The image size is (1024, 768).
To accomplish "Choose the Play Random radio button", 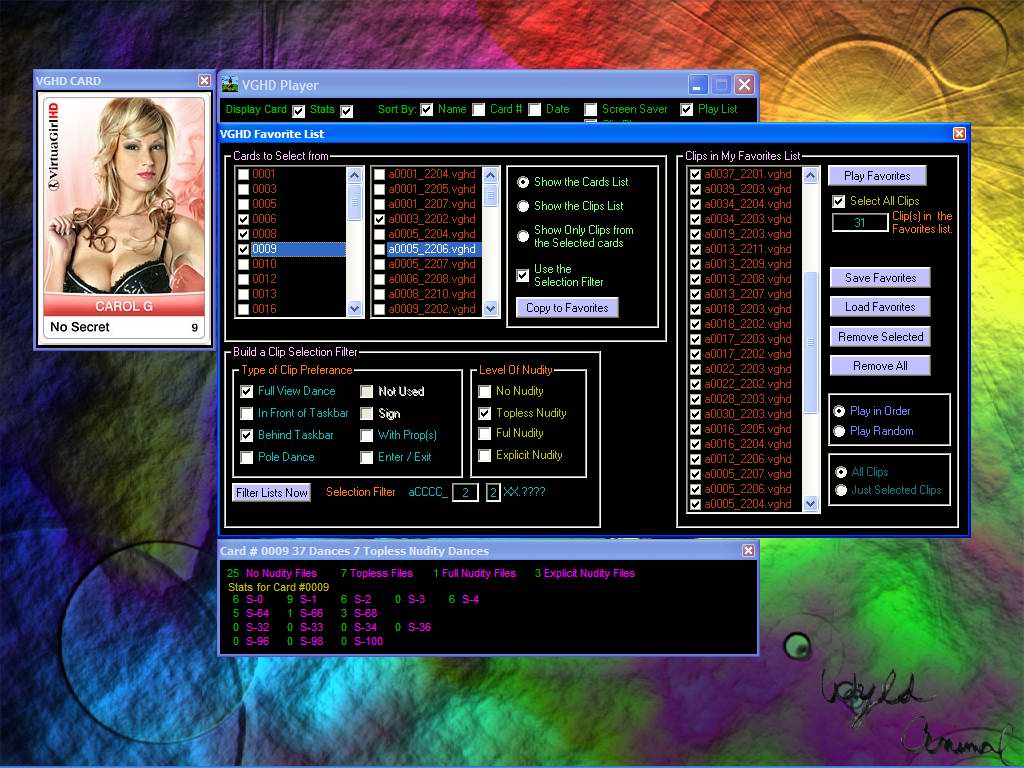I will (840, 431).
